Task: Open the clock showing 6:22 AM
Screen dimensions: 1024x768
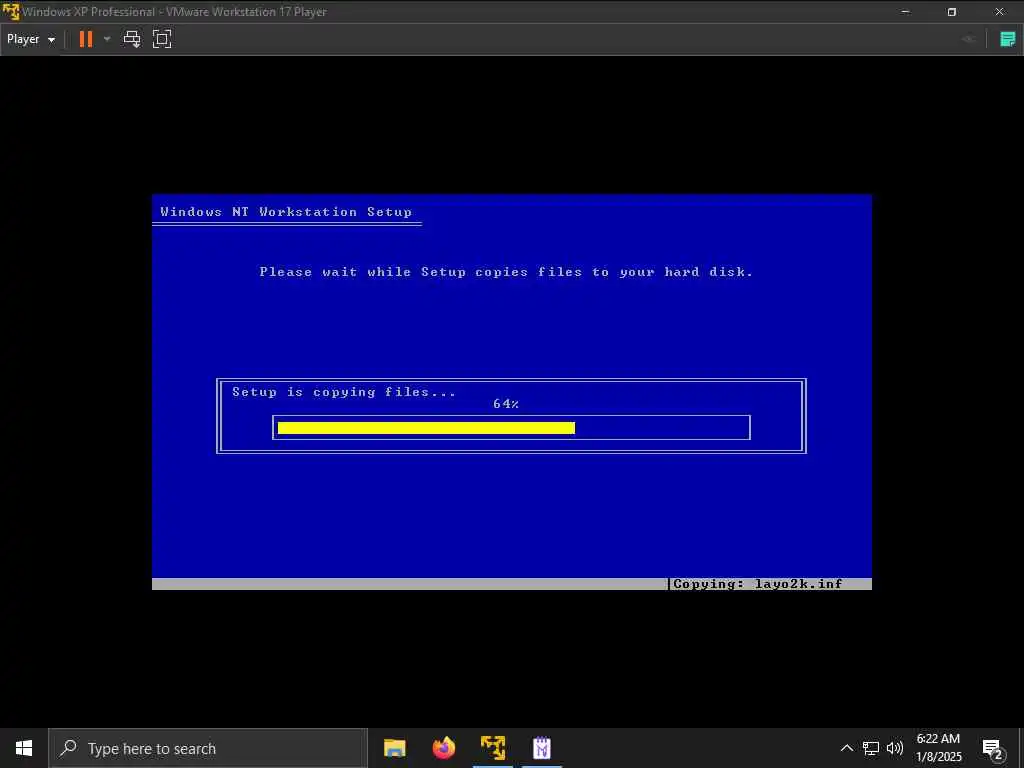Action: point(938,748)
